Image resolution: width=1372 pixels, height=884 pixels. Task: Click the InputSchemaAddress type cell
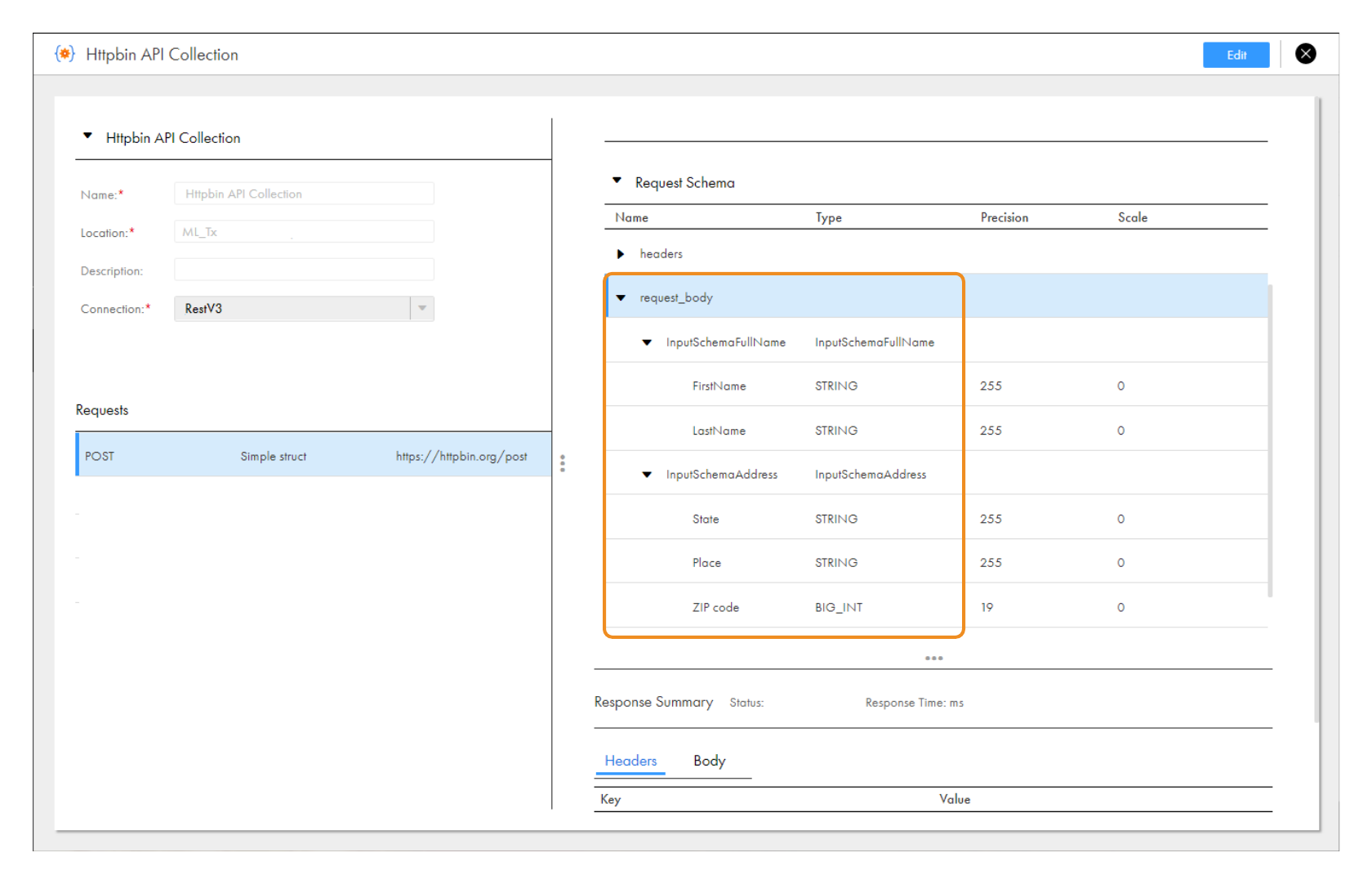870,475
